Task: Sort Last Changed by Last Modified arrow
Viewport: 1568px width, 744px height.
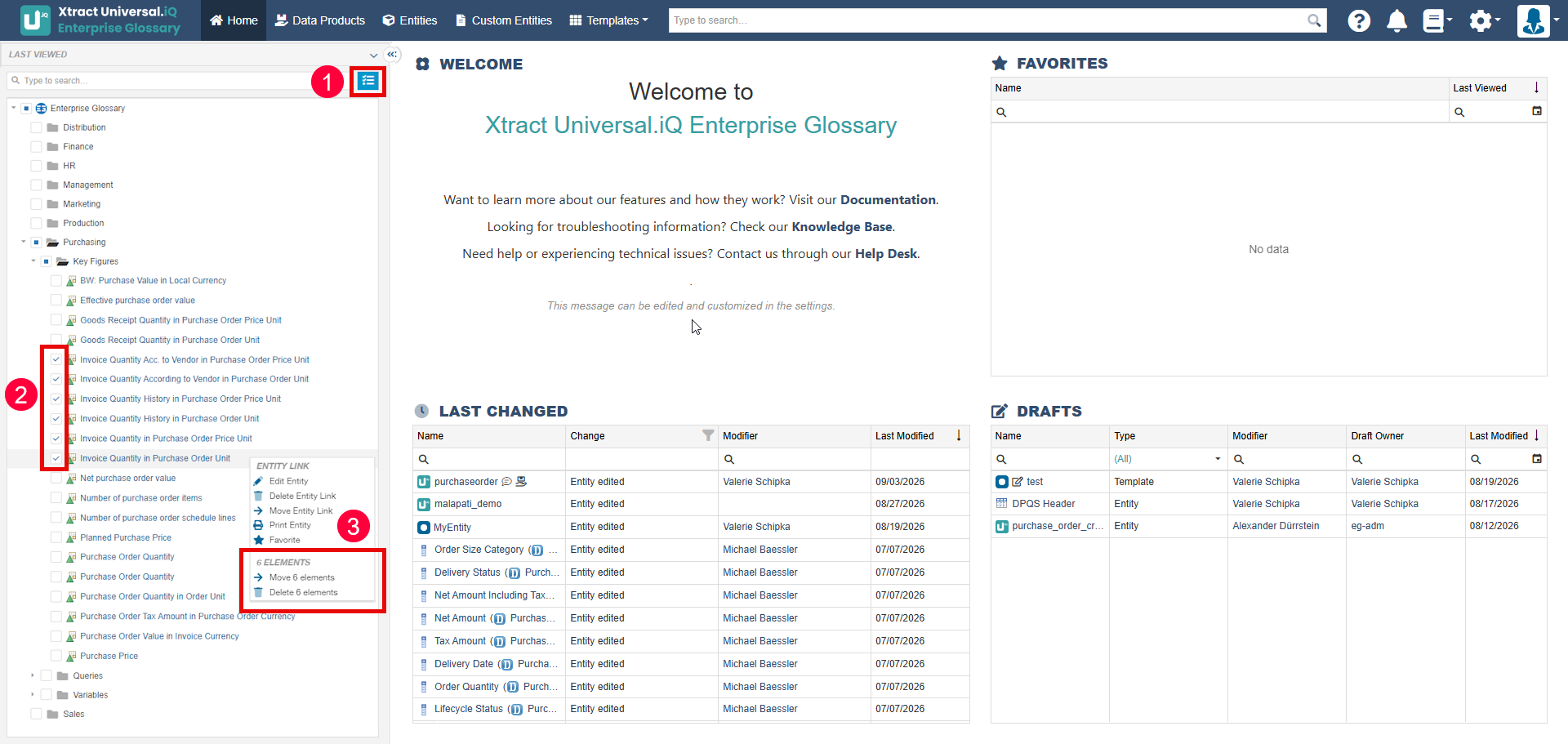Action: 959,435
